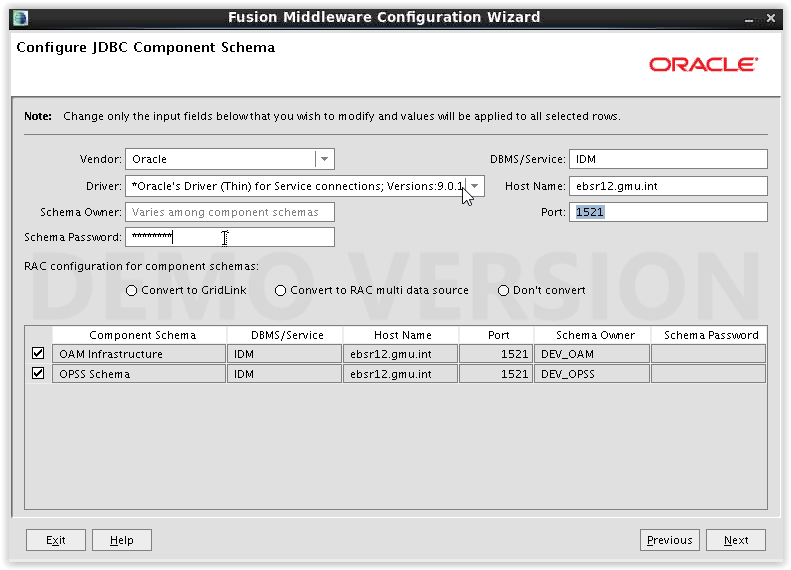
Task: Minimize the Configuration Wizard window
Action: tap(749, 19)
